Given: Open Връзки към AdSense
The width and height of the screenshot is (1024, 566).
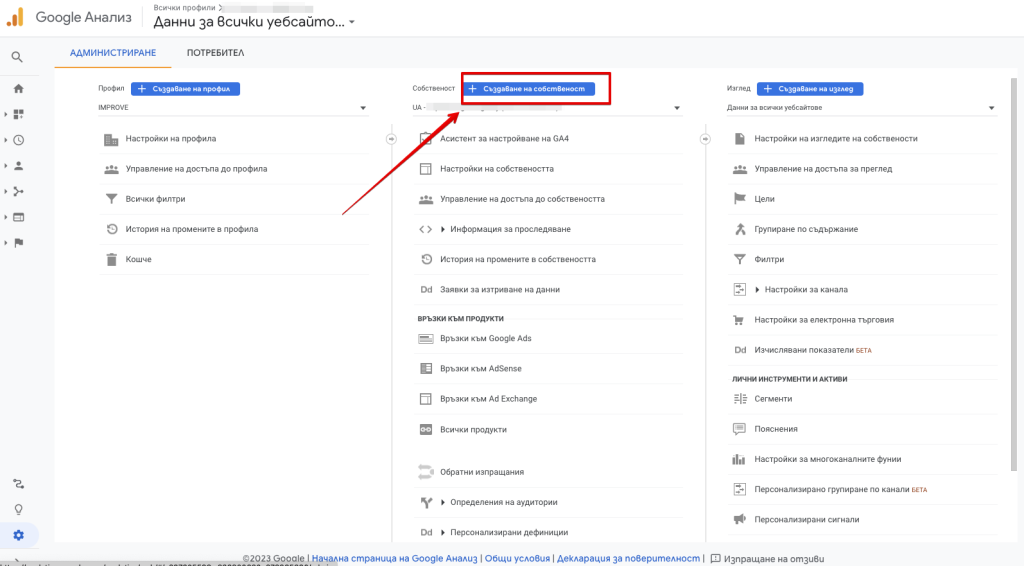Looking at the screenshot, I should click(x=481, y=369).
